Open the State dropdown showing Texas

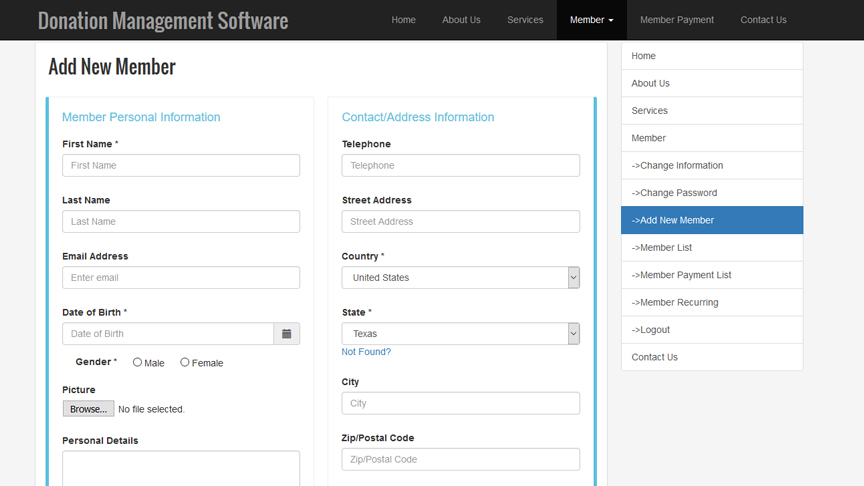pyautogui.click(x=460, y=334)
